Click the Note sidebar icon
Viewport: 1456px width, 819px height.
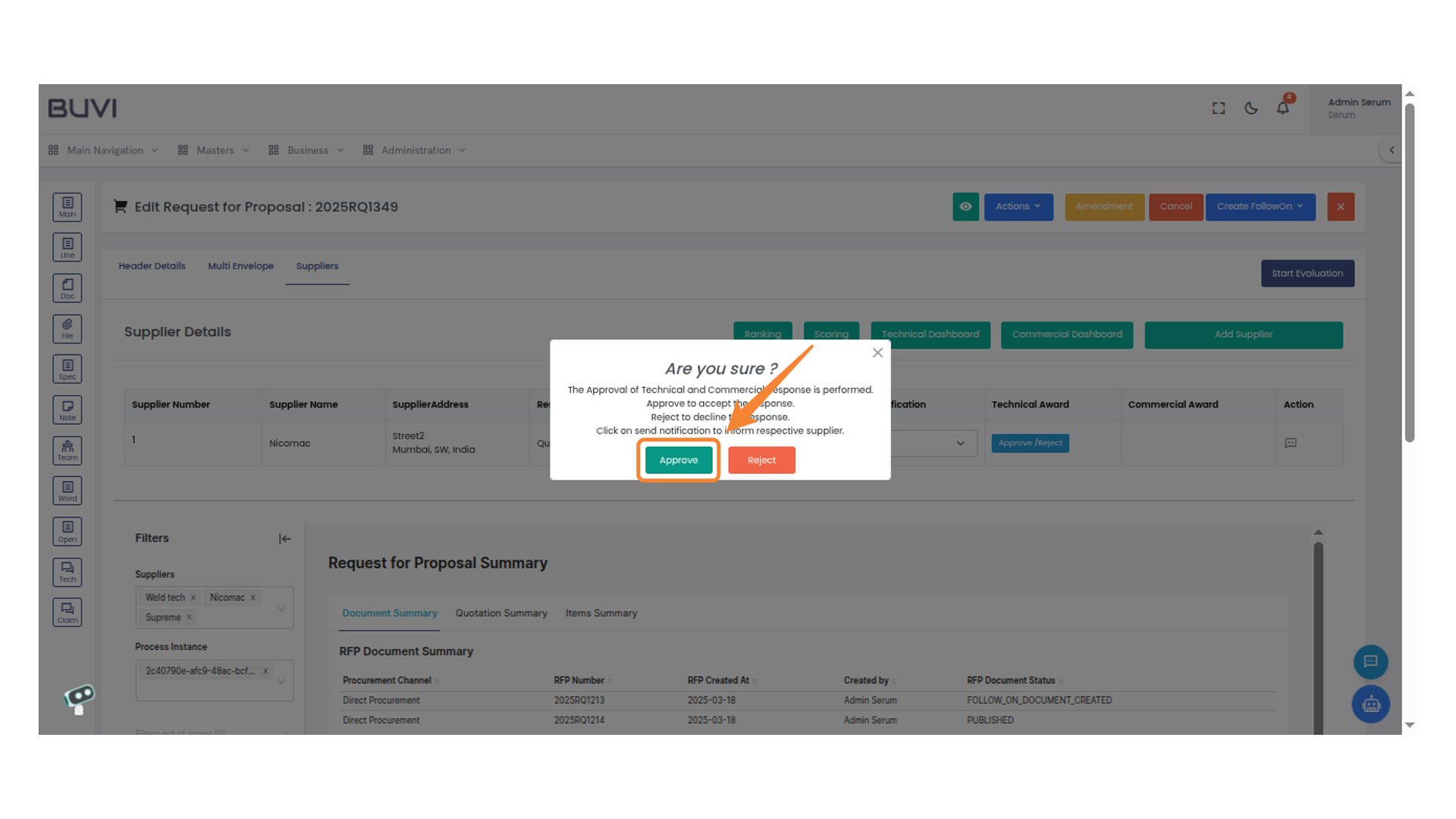click(x=67, y=410)
